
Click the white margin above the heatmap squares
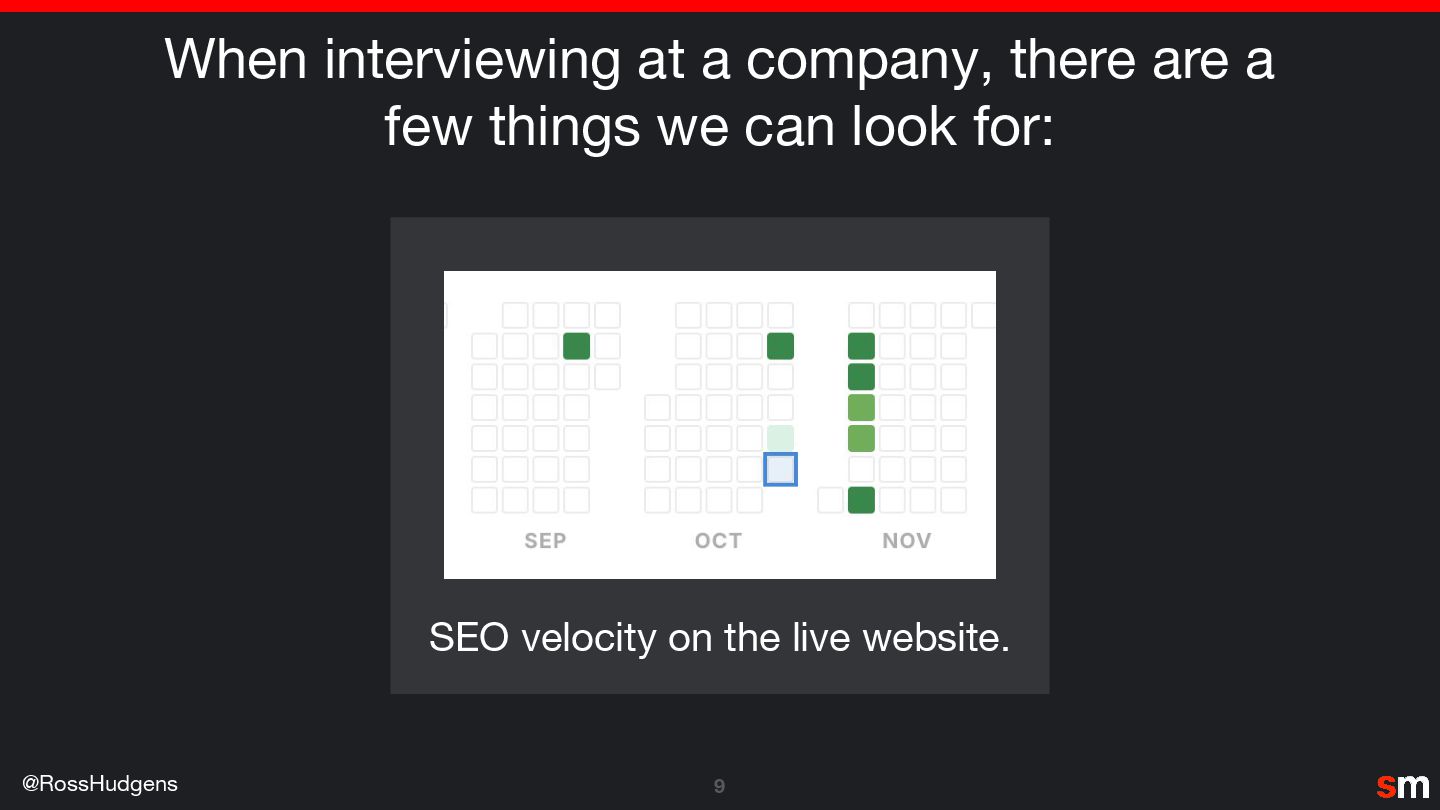click(720, 285)
